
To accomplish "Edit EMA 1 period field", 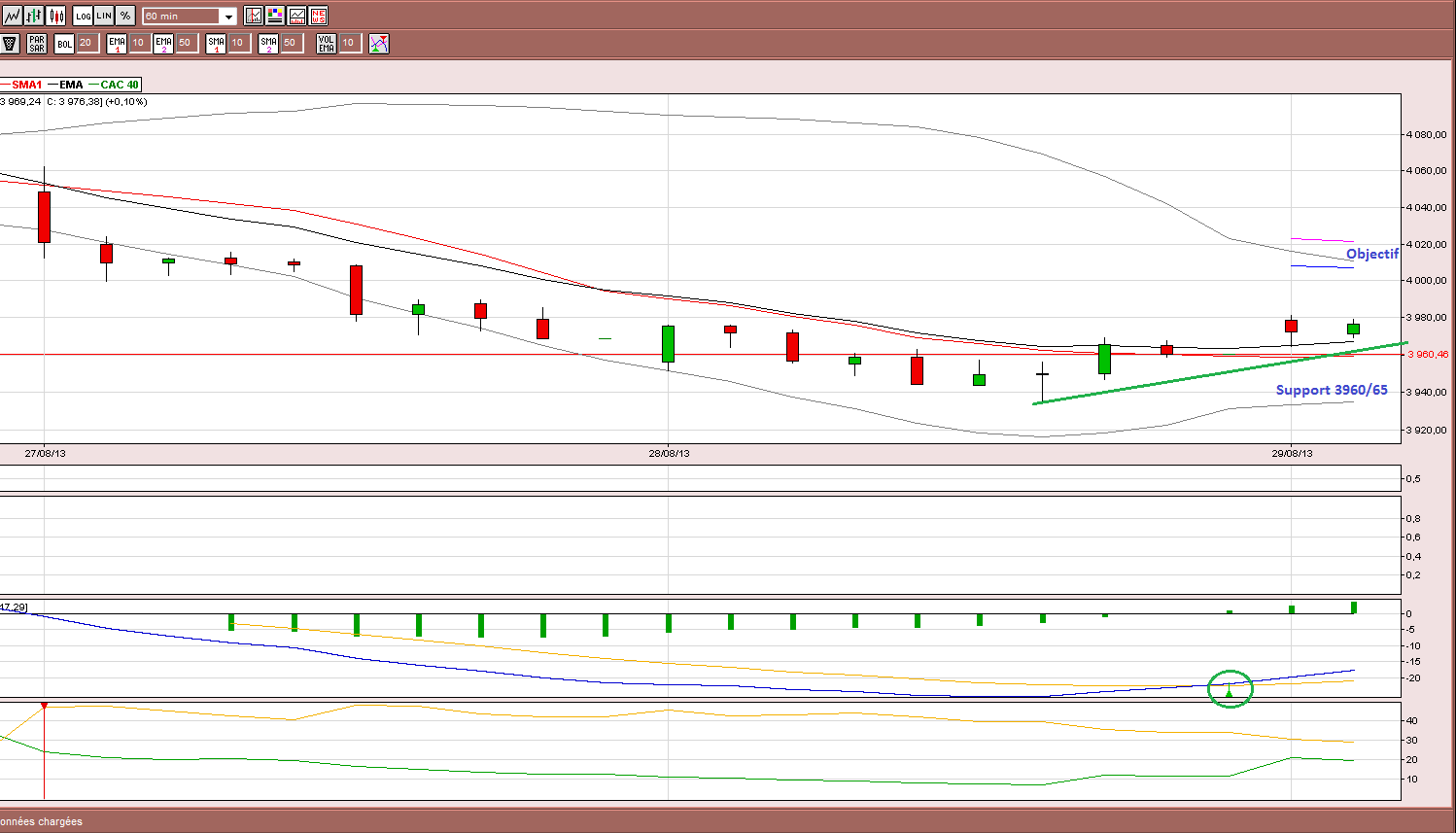I will coord(140,43).
